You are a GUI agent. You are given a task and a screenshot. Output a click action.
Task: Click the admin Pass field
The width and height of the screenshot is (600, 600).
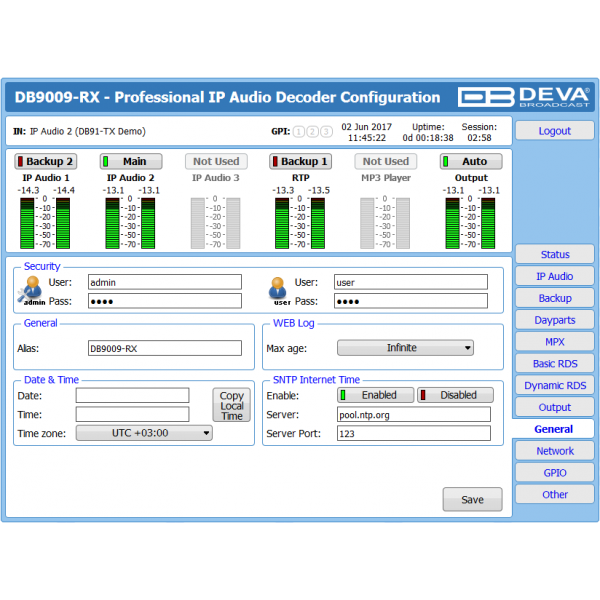pos(165,301)
